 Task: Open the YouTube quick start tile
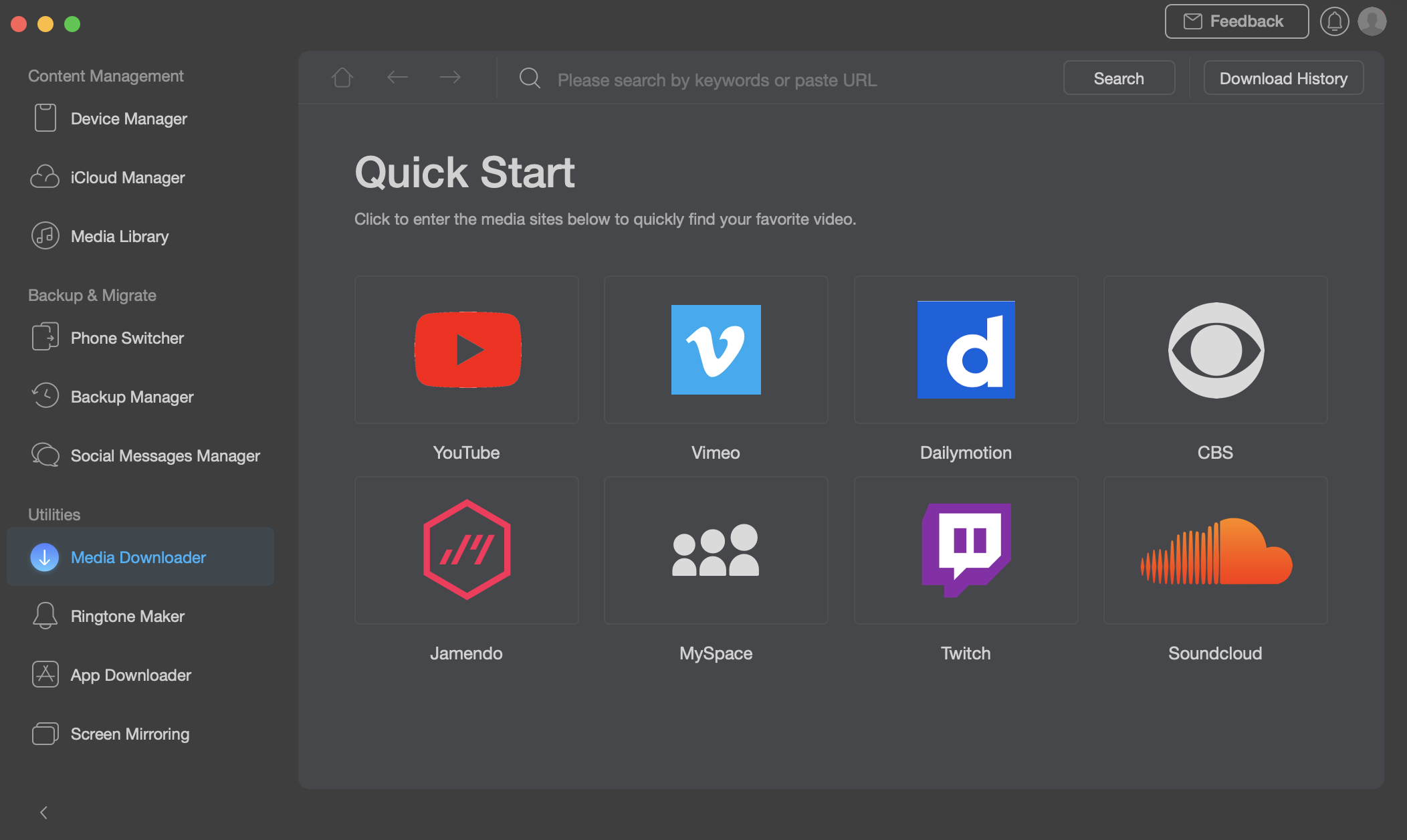[x=467, y=350]
